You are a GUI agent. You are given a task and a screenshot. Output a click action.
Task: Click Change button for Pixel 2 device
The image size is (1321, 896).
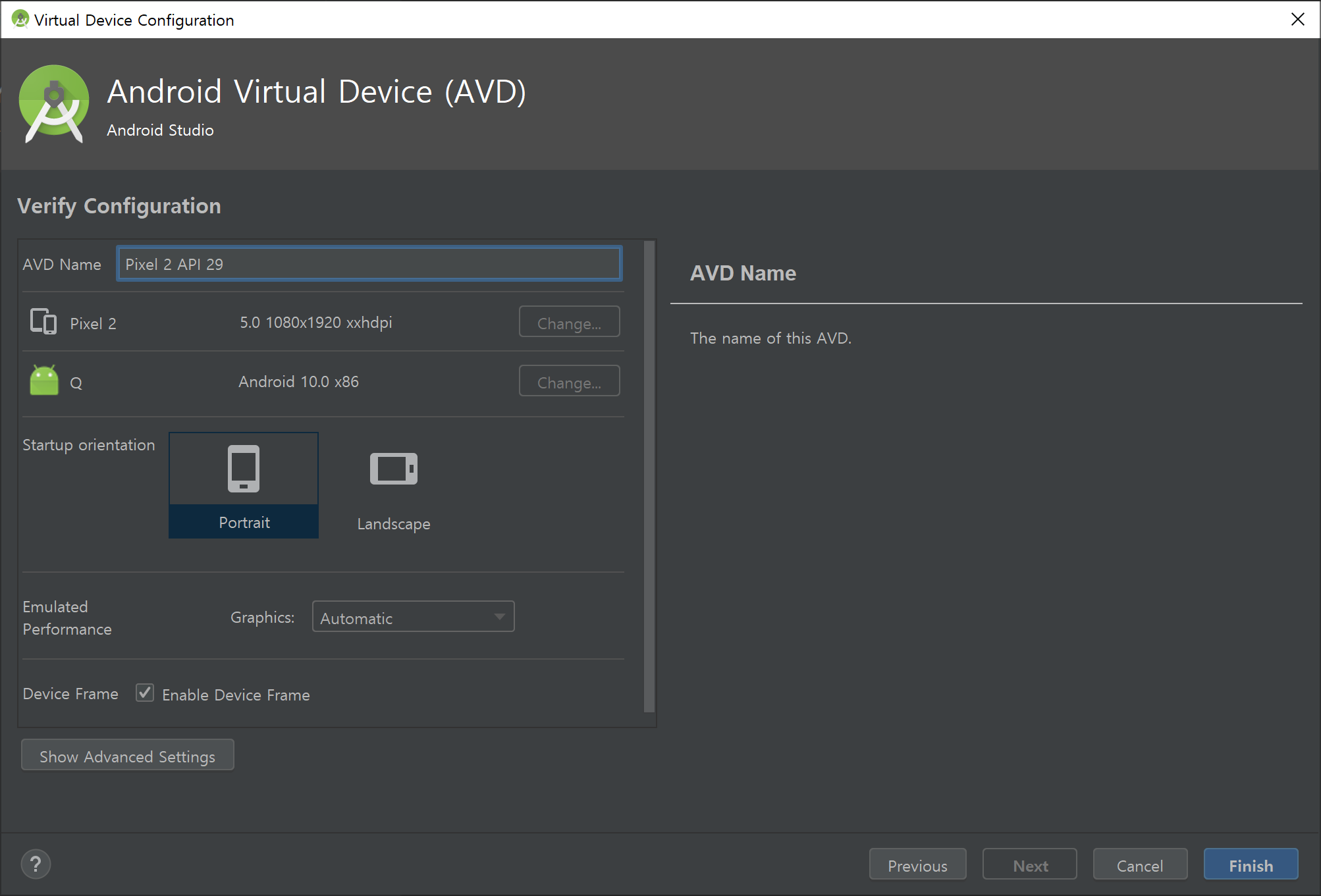pos(569,323)
